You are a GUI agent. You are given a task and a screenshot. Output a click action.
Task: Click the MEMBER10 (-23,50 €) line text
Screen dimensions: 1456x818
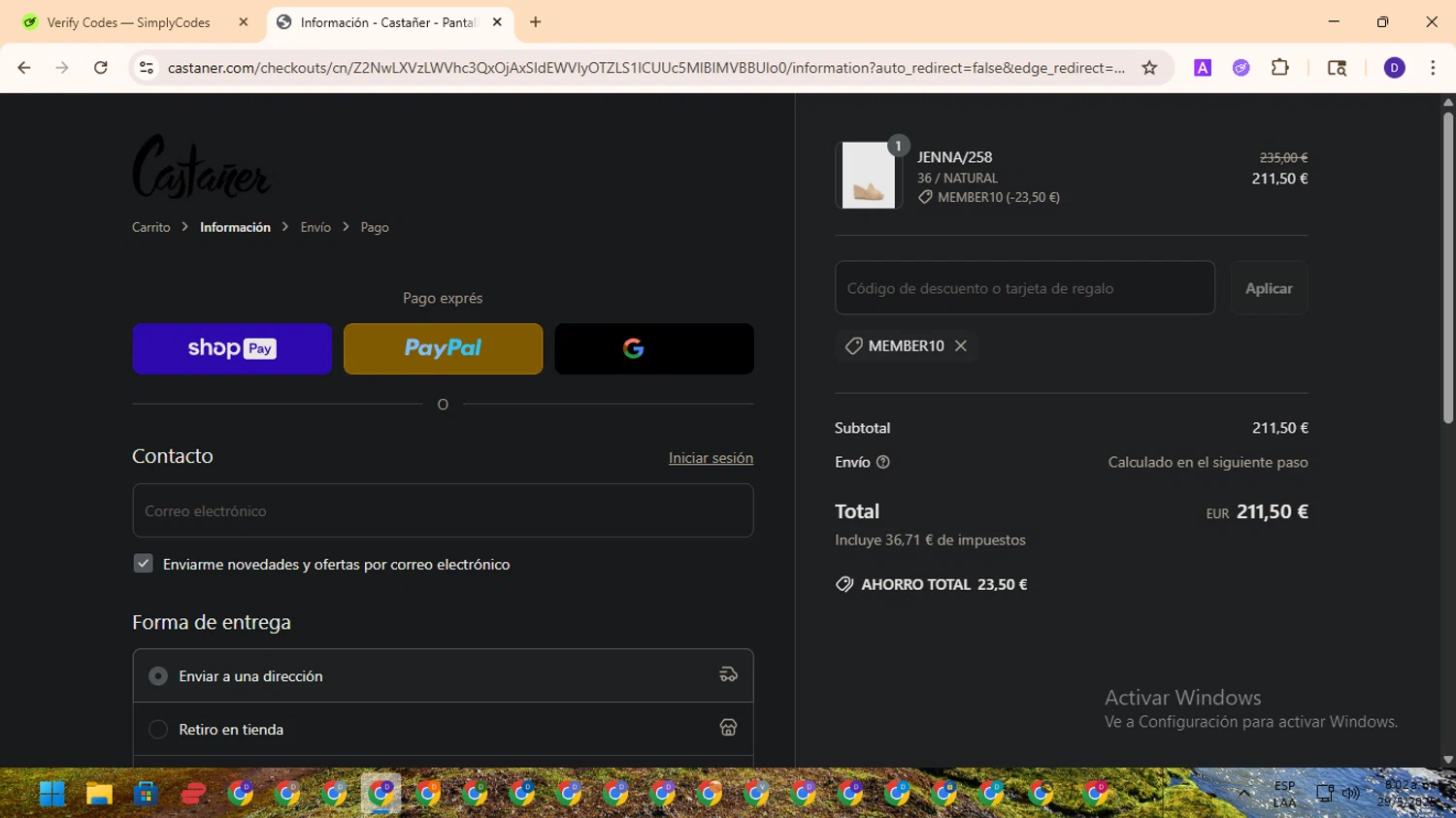pyautogui.click(x=999, y=197)
